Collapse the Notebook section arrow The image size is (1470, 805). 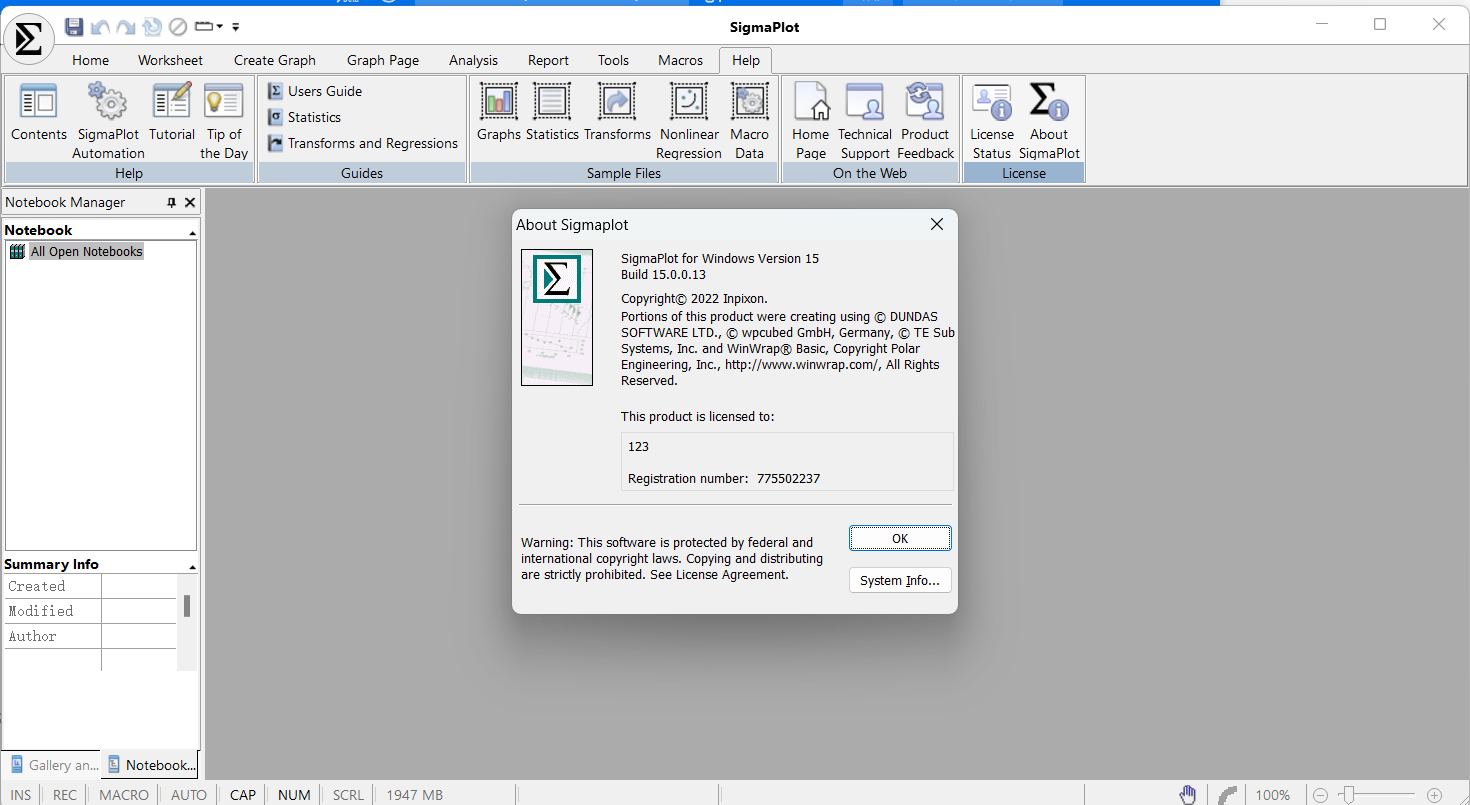click(x=192, y=232)
